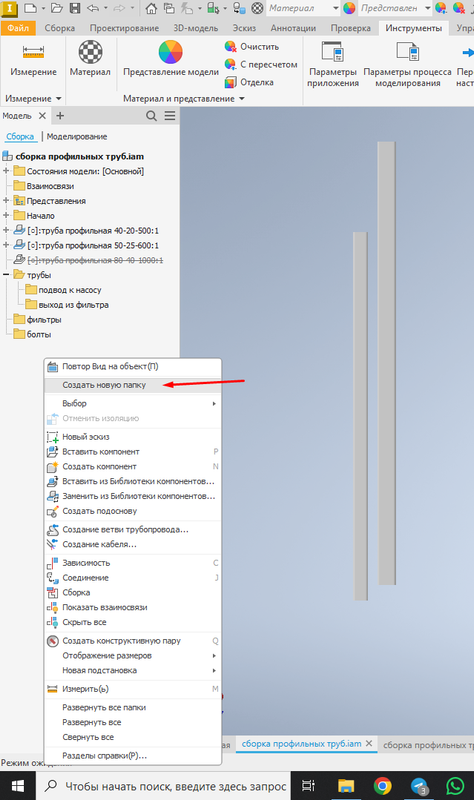
Task: Open Отображение размеров submenu
Action: [x=133, y=656]
